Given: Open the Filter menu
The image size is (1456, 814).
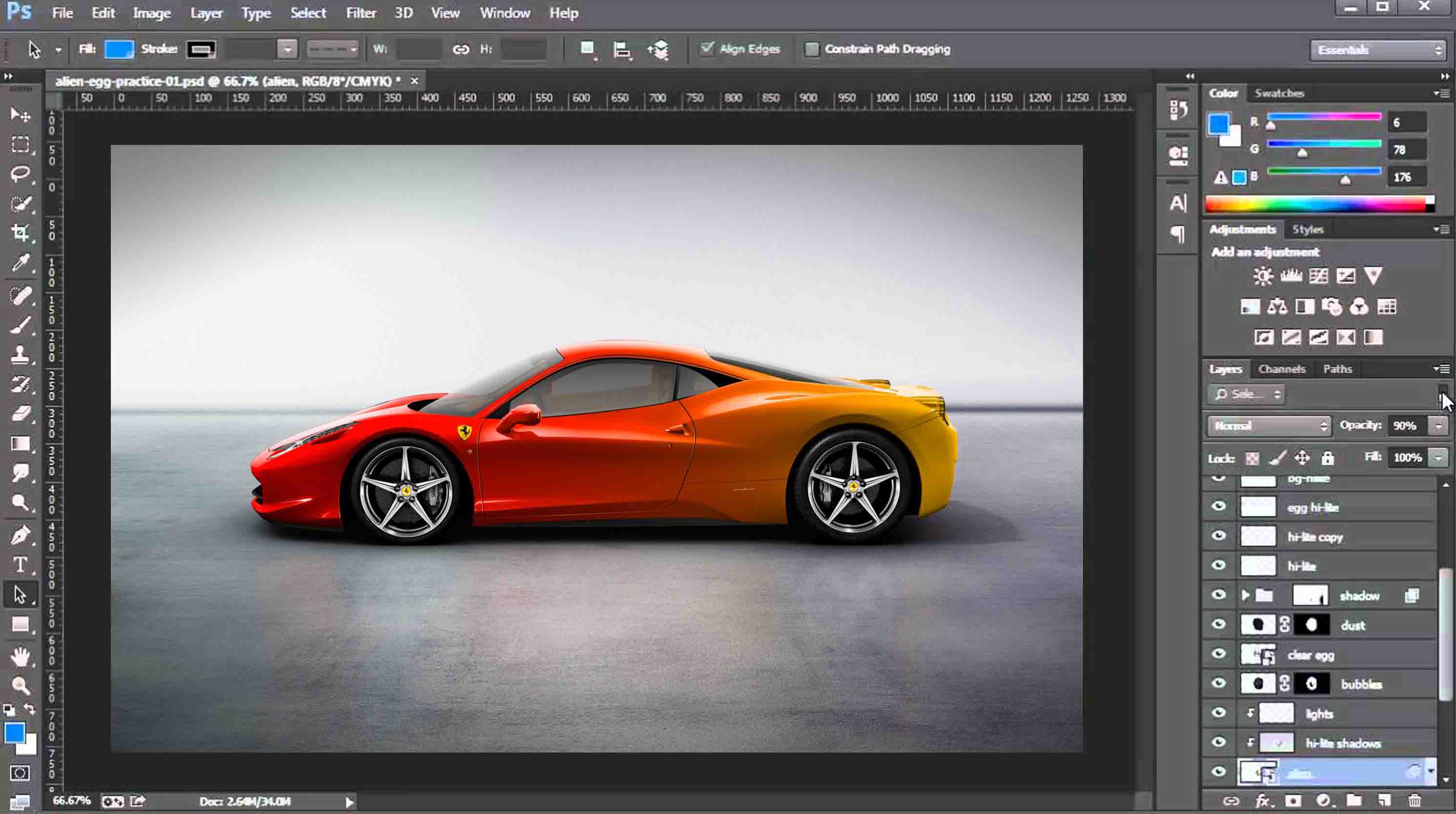Looking at the screenshot, I should (x=361, y=12).
